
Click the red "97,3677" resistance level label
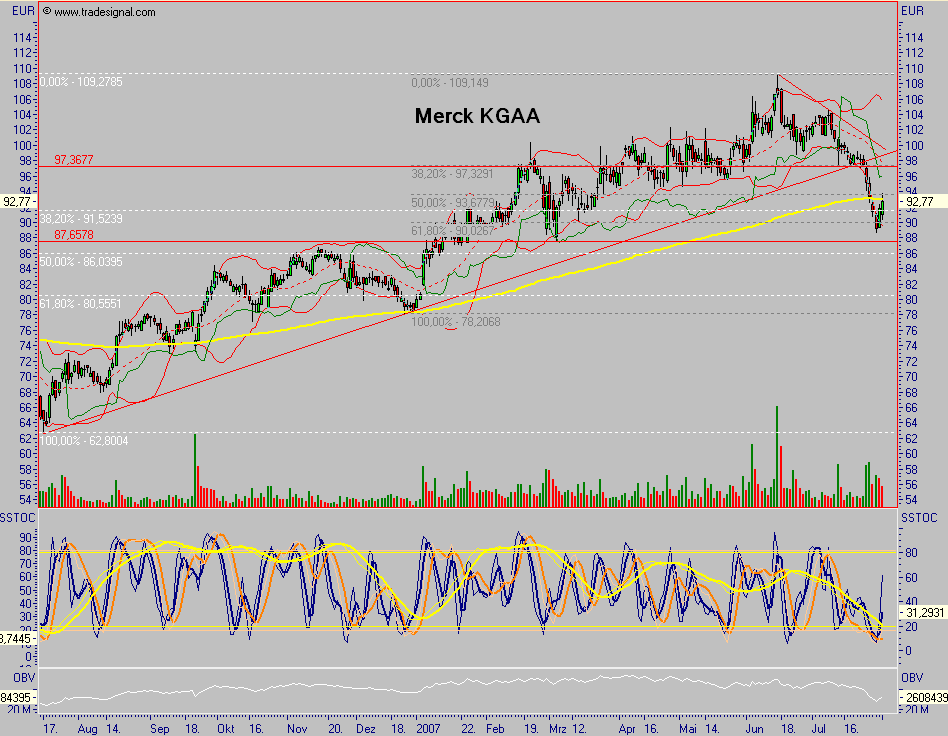coord(74,160)
